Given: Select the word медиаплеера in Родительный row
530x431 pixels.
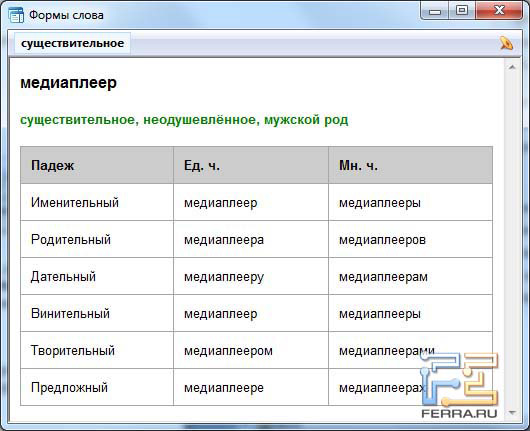Looking at the screenshot, I should [224, 240].
